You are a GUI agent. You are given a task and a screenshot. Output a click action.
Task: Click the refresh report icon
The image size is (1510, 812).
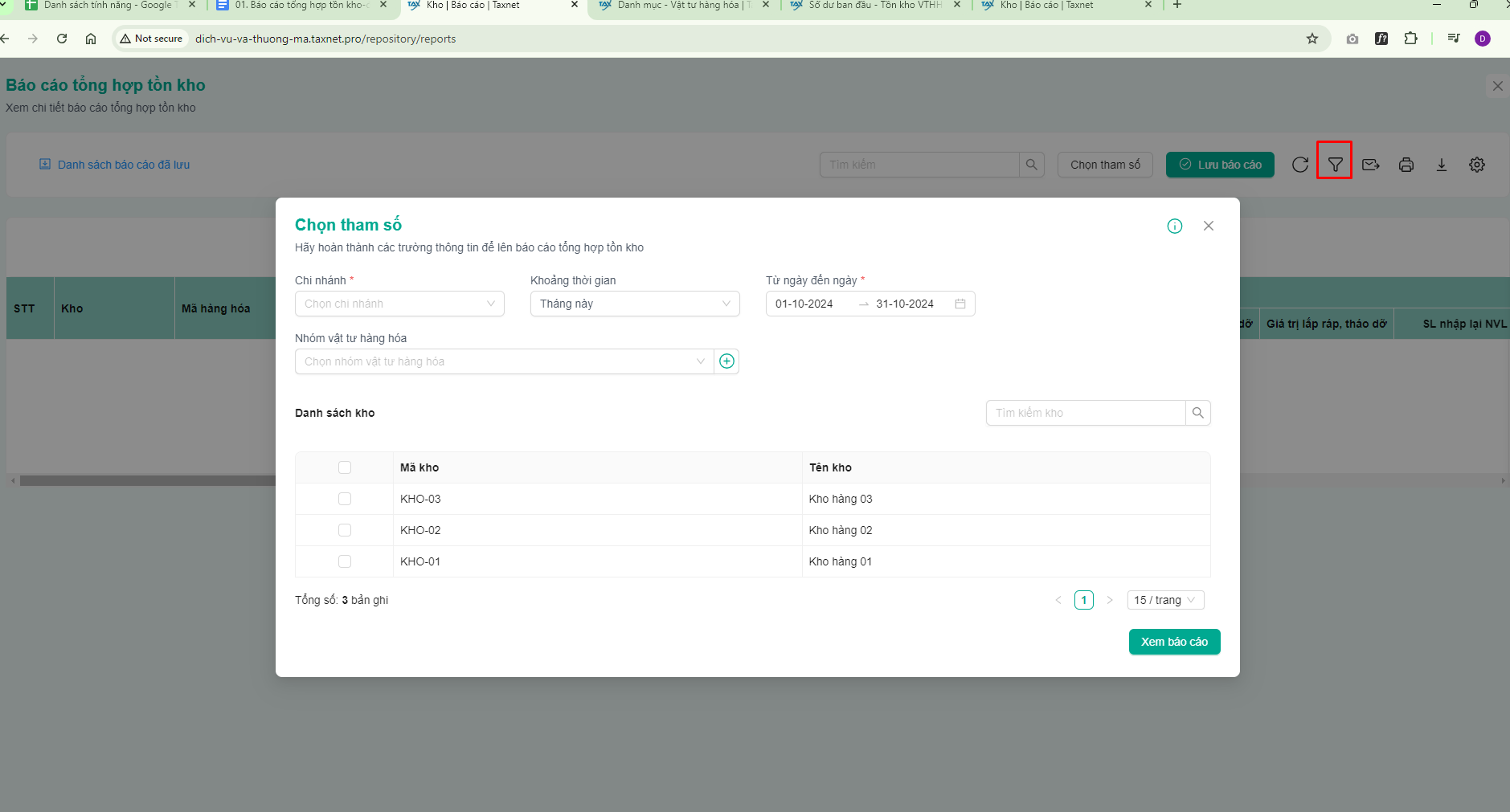click(1300, 165)
